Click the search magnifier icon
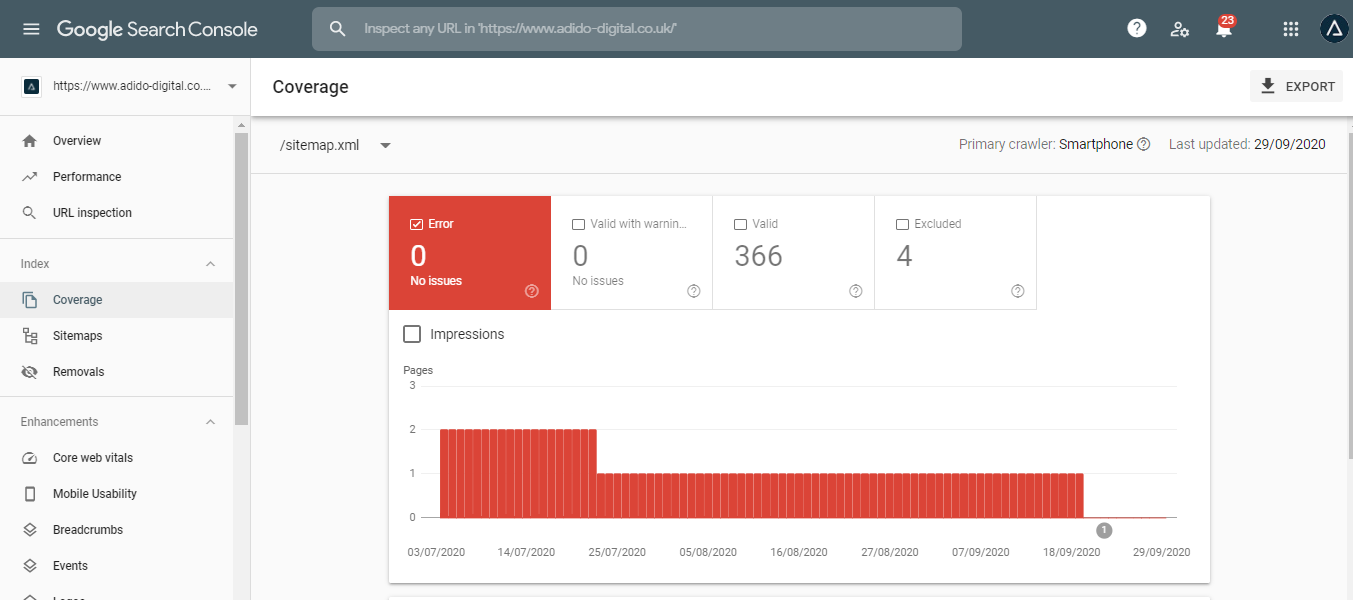 click(338, 29)
